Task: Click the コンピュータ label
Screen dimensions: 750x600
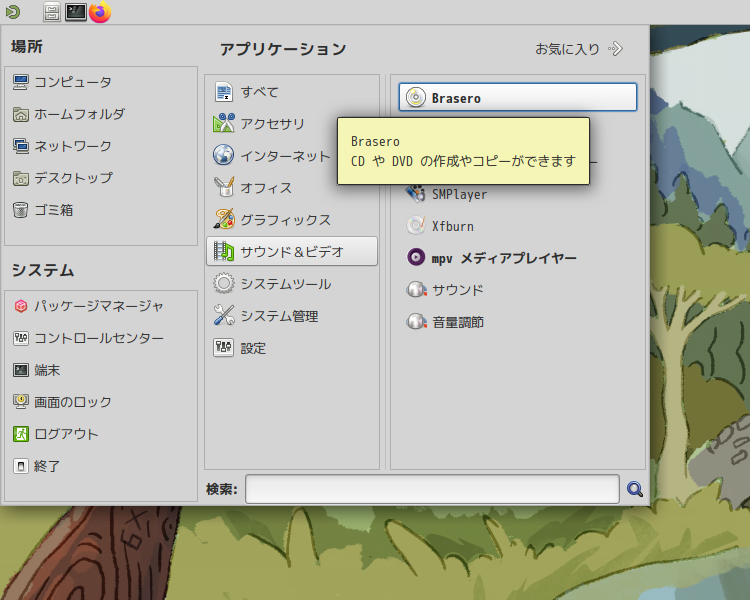Action: click(73, 82)
